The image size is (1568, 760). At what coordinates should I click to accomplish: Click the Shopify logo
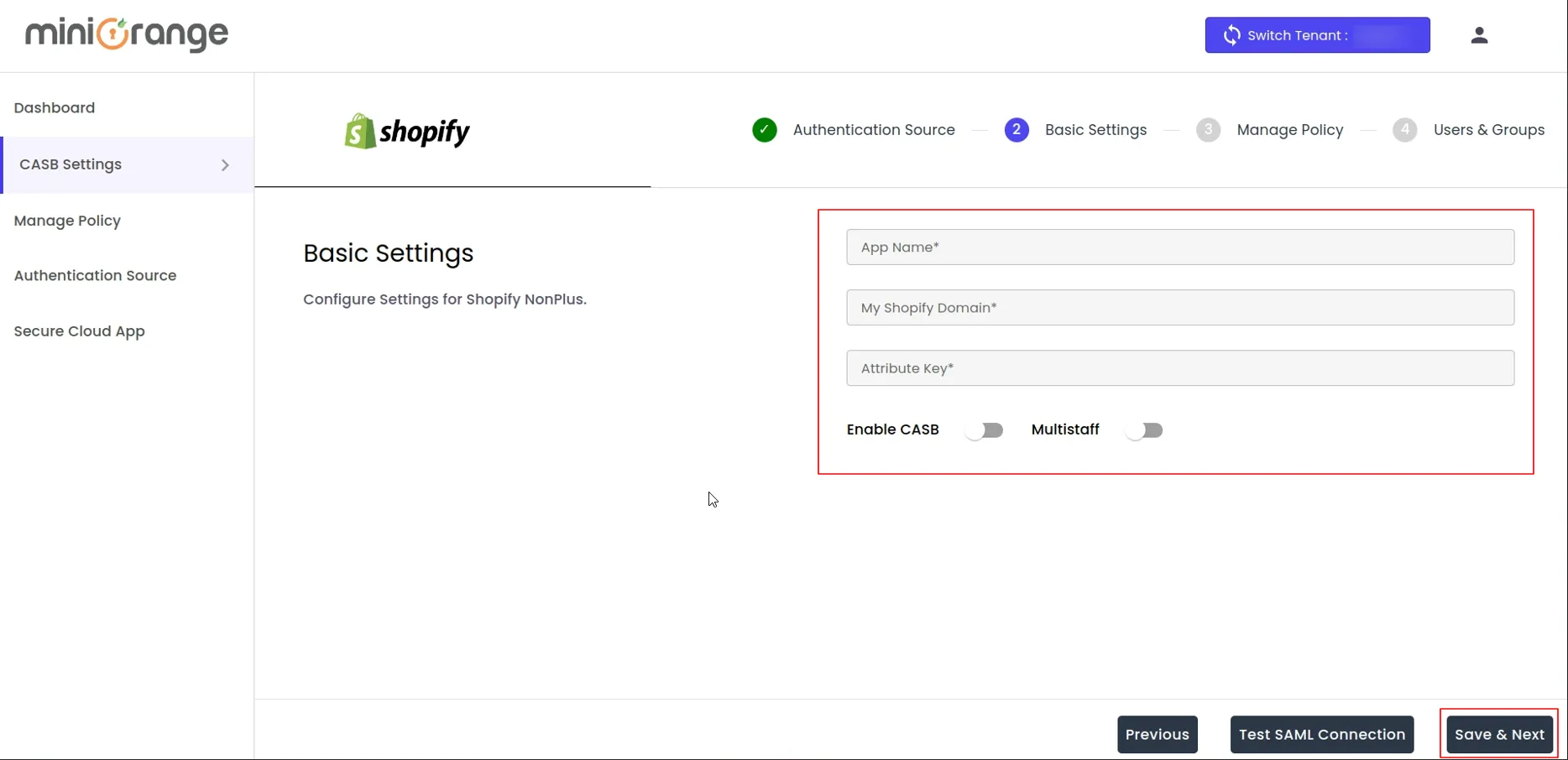click(x=407, y=131)
